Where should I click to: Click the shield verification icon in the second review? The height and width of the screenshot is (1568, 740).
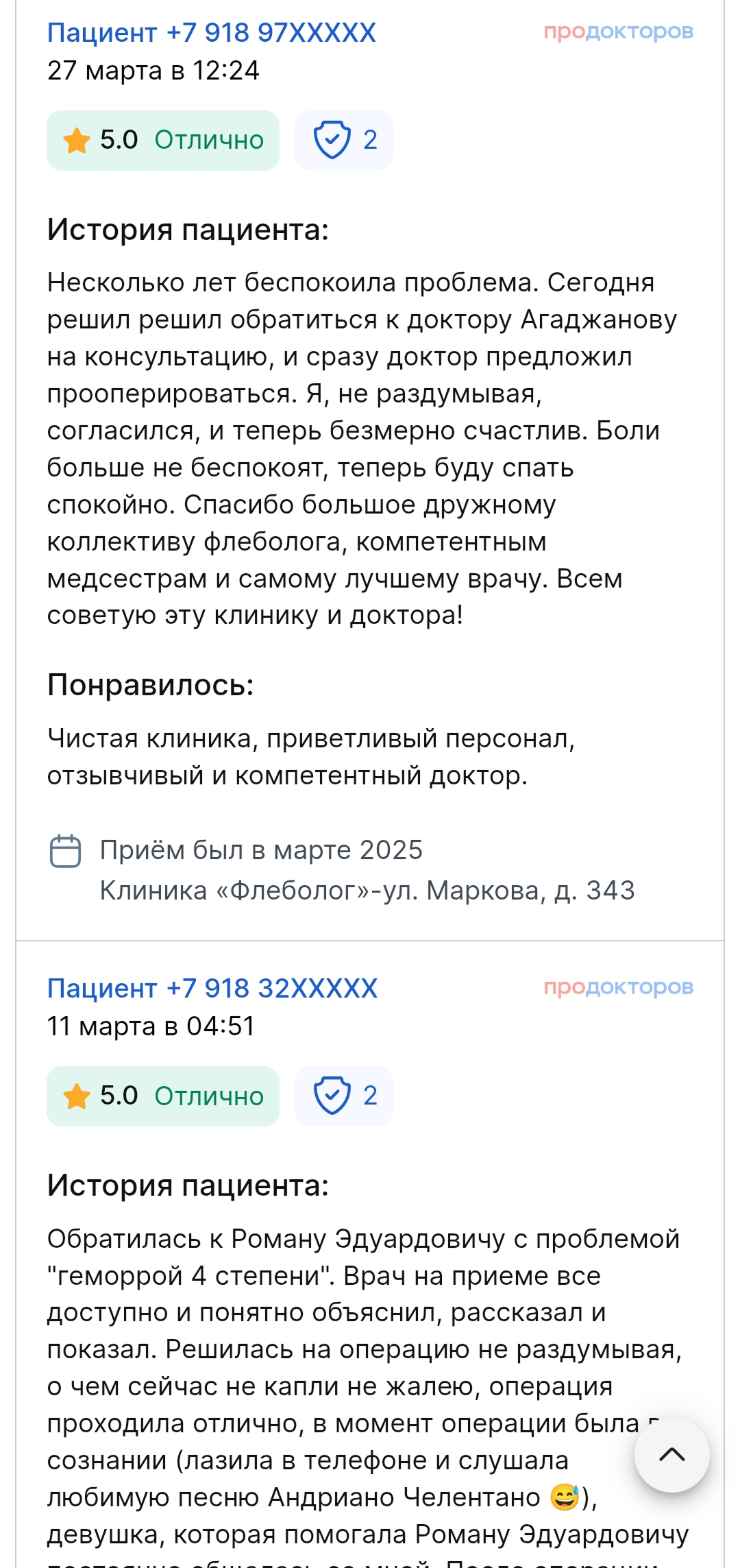coord(332,1096)
